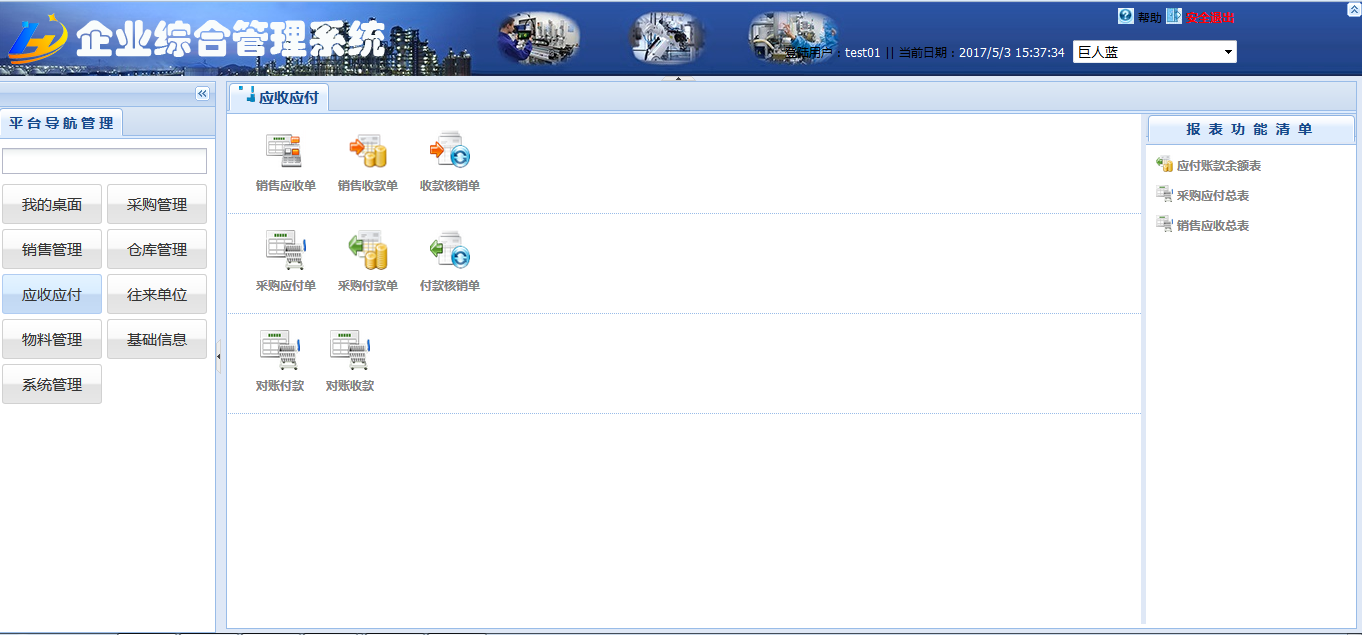Click the 帮助 help icon
The width and height of the screenshot is (1362, 635).
1126,16
